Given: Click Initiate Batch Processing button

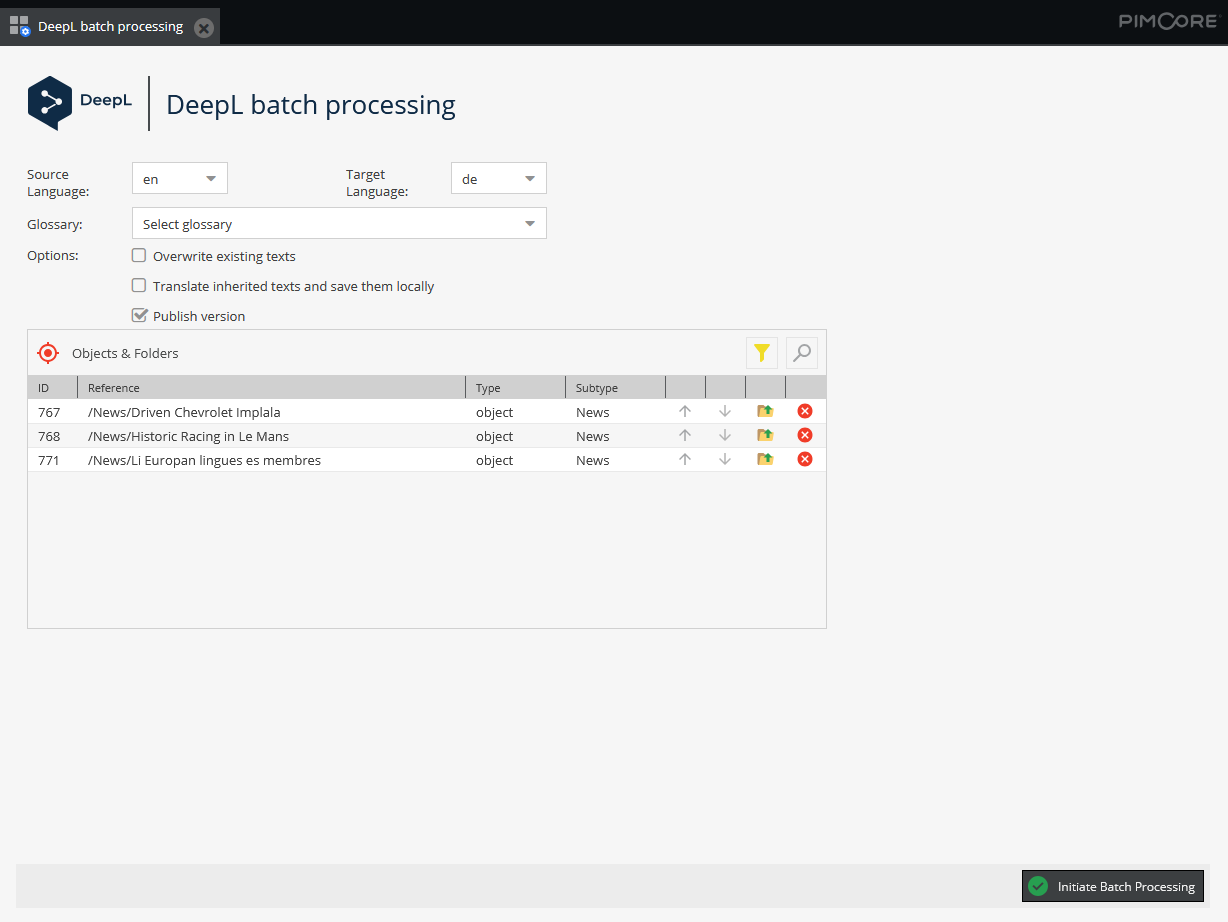Looking at the screenshot, I should point(1113,886).
